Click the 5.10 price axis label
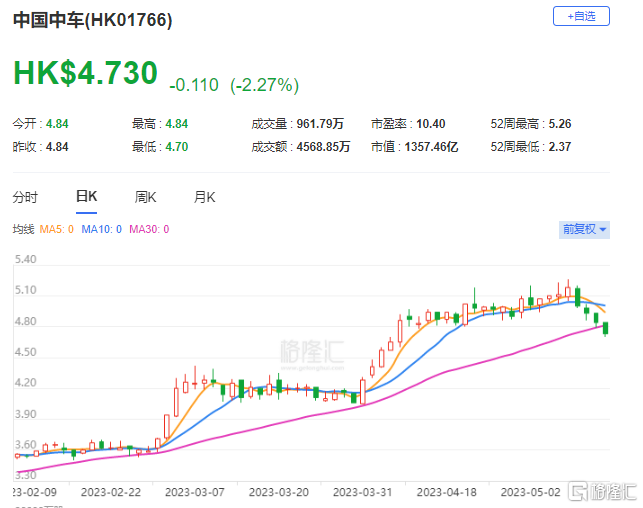The width and height of the screenshot is (643, 508). point(25,290)
